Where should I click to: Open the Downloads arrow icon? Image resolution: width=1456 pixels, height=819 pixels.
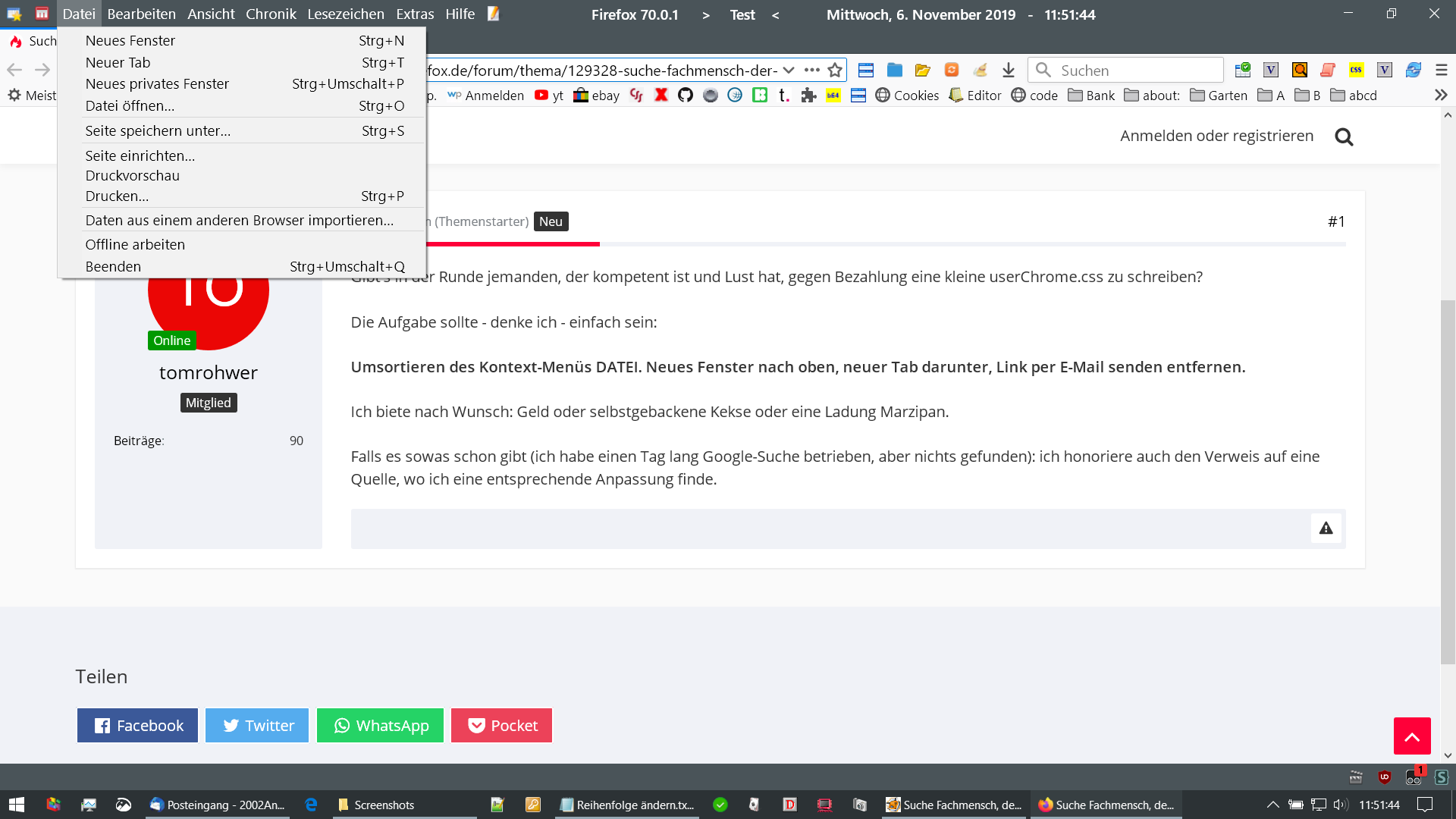tap(1008, 71)
